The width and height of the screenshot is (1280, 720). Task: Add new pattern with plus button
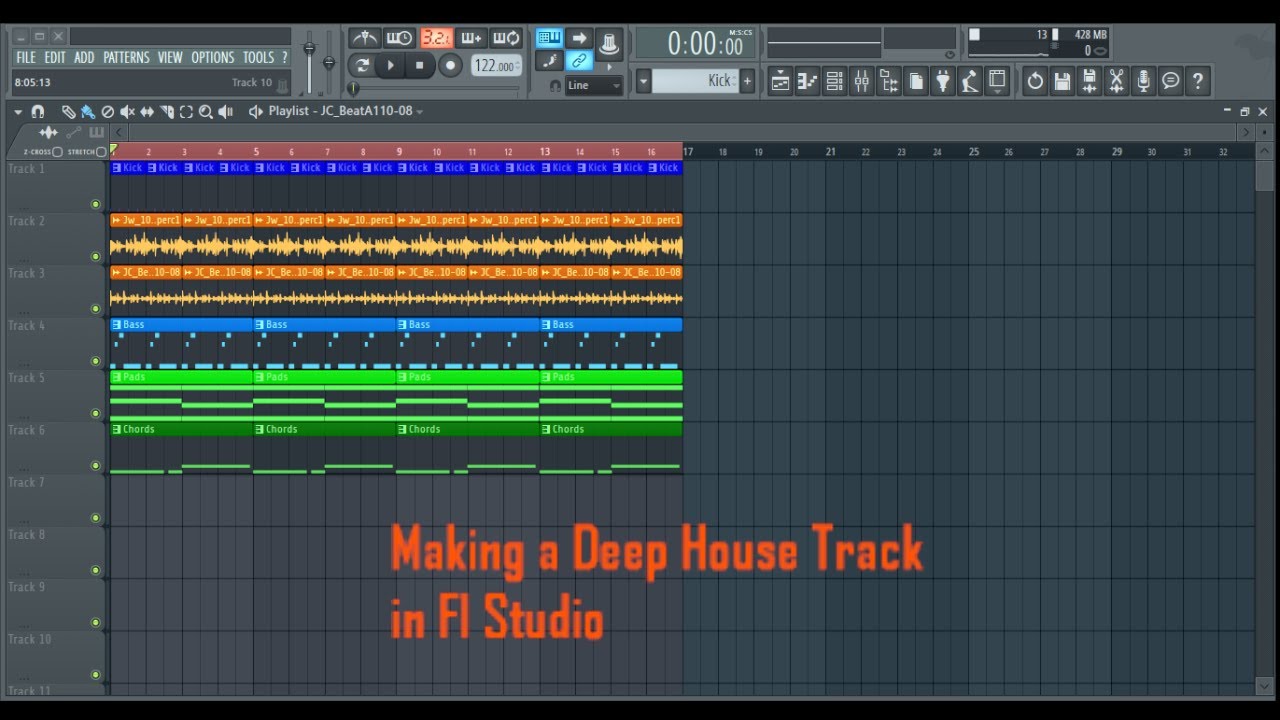[x=747, y=81]
